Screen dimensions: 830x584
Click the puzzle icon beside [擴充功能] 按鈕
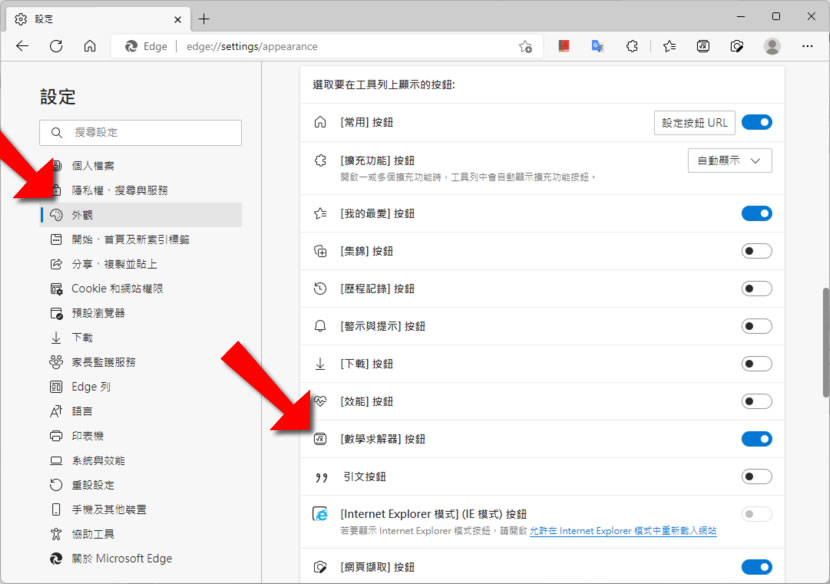click(x=320, y=160)
